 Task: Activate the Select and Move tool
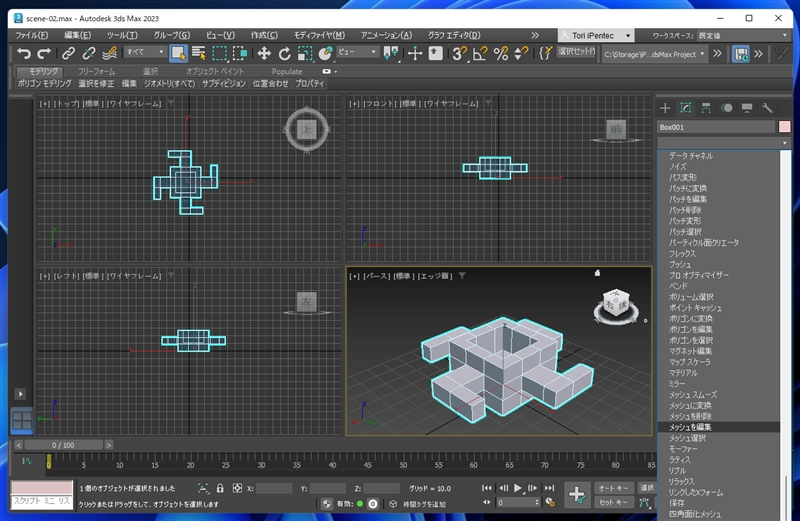[x=264, y=53]
